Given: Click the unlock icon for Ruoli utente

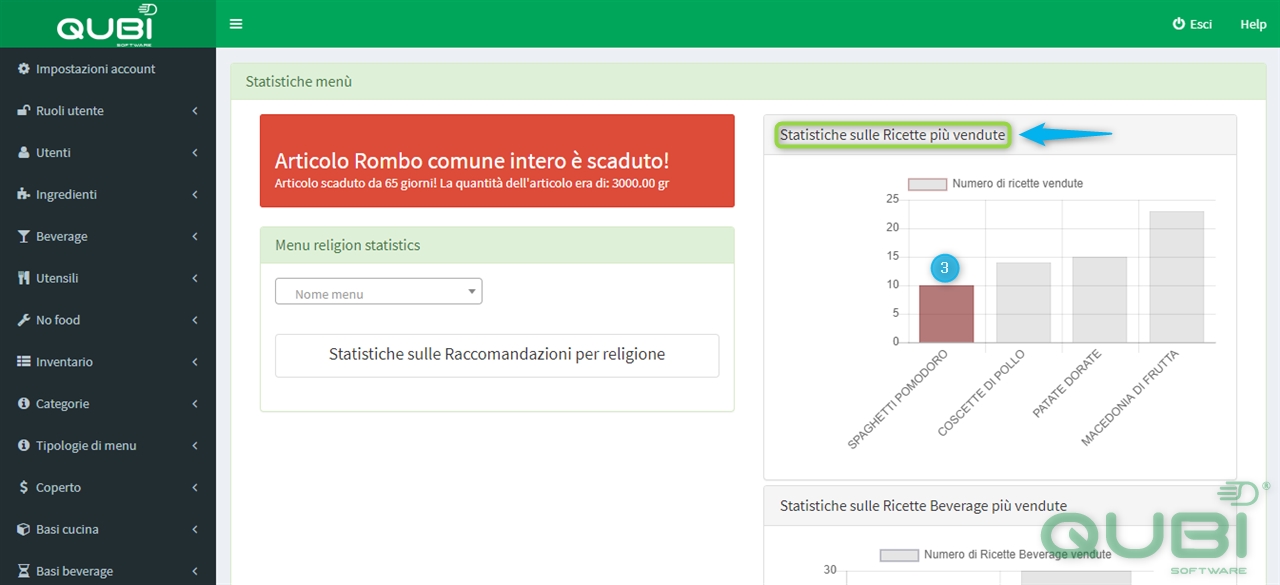Looking at the screenshot, I should [24, 111].
